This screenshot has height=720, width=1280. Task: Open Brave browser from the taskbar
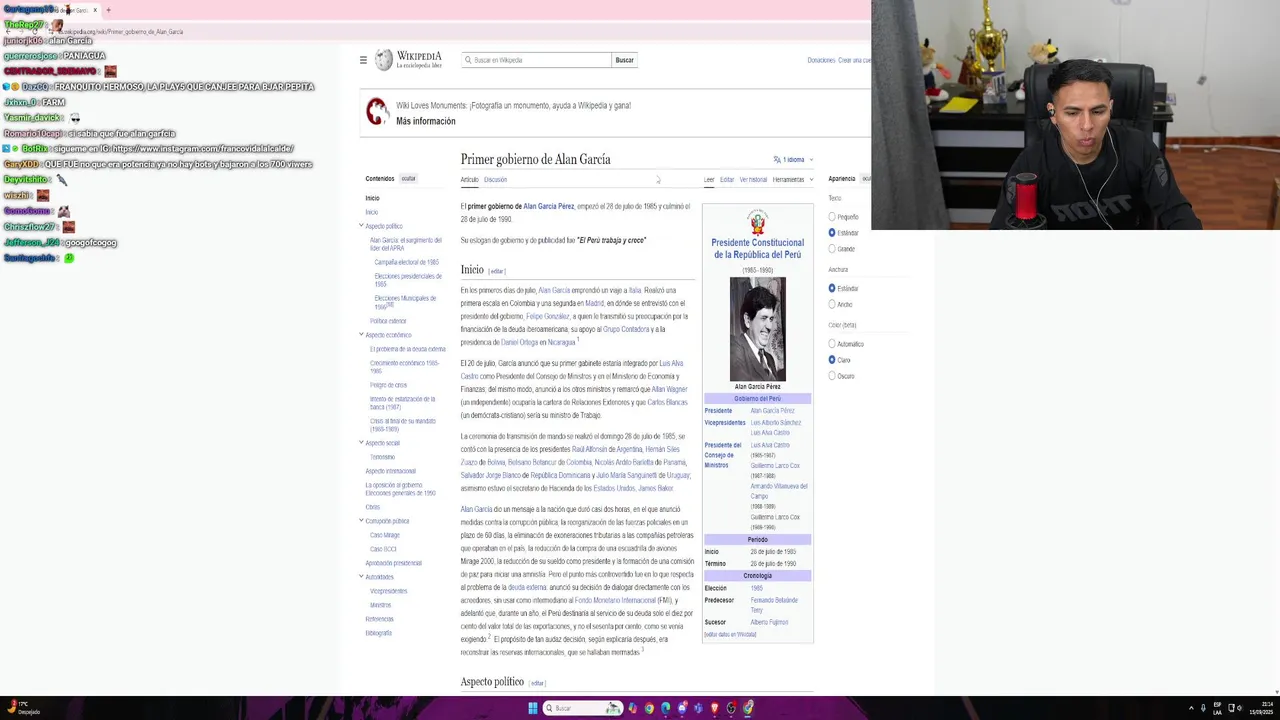714,708
